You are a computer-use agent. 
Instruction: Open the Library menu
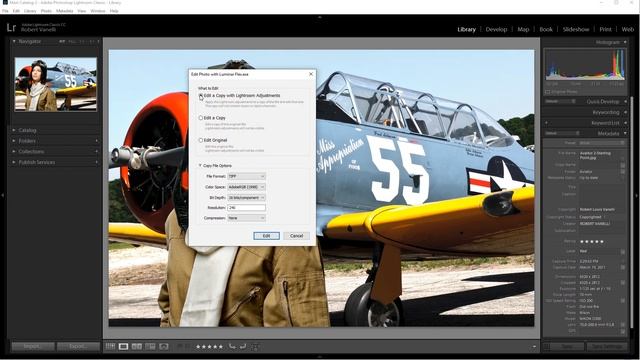(x=30, y=11)
